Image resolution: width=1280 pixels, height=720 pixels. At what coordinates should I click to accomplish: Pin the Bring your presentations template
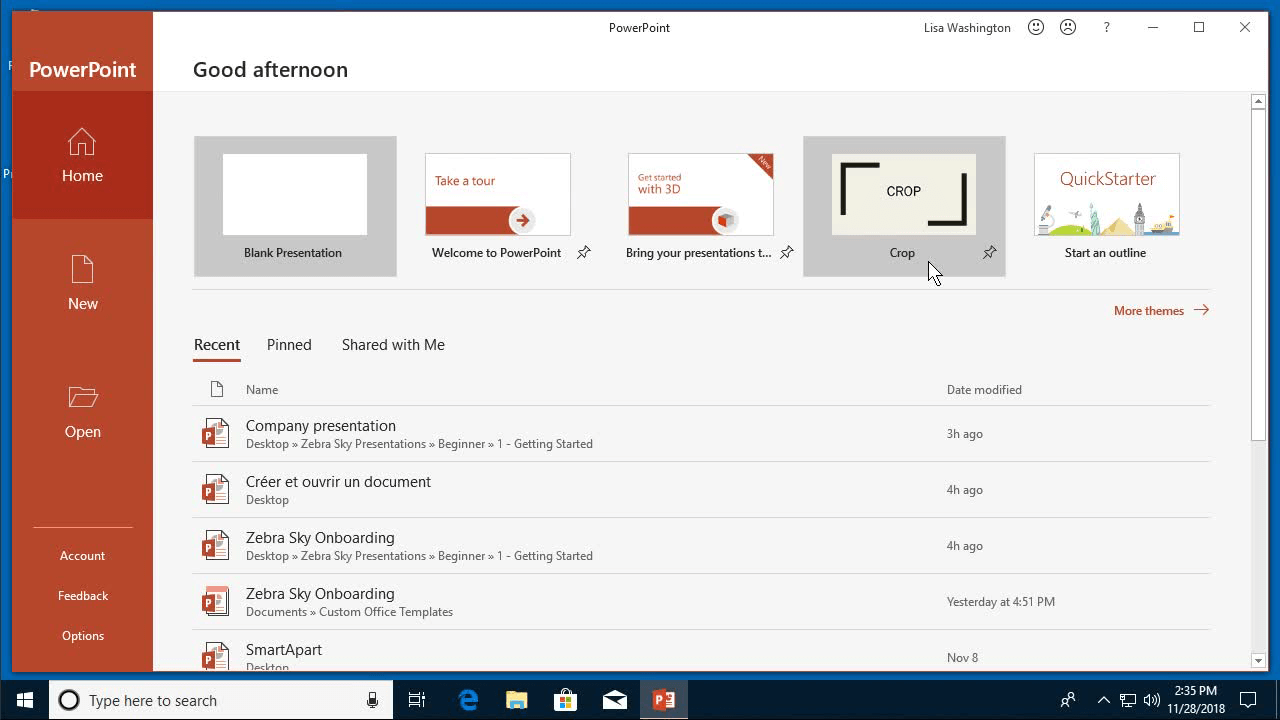787,253
